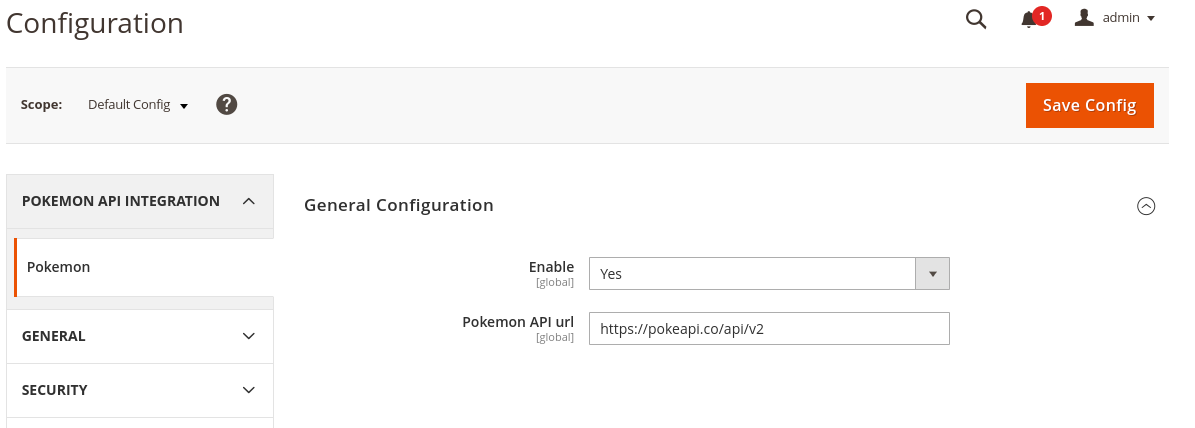This screenshot has width=1195, height=428.
Task: Click the arrow button on Enable select
Action: click(932, 273)
